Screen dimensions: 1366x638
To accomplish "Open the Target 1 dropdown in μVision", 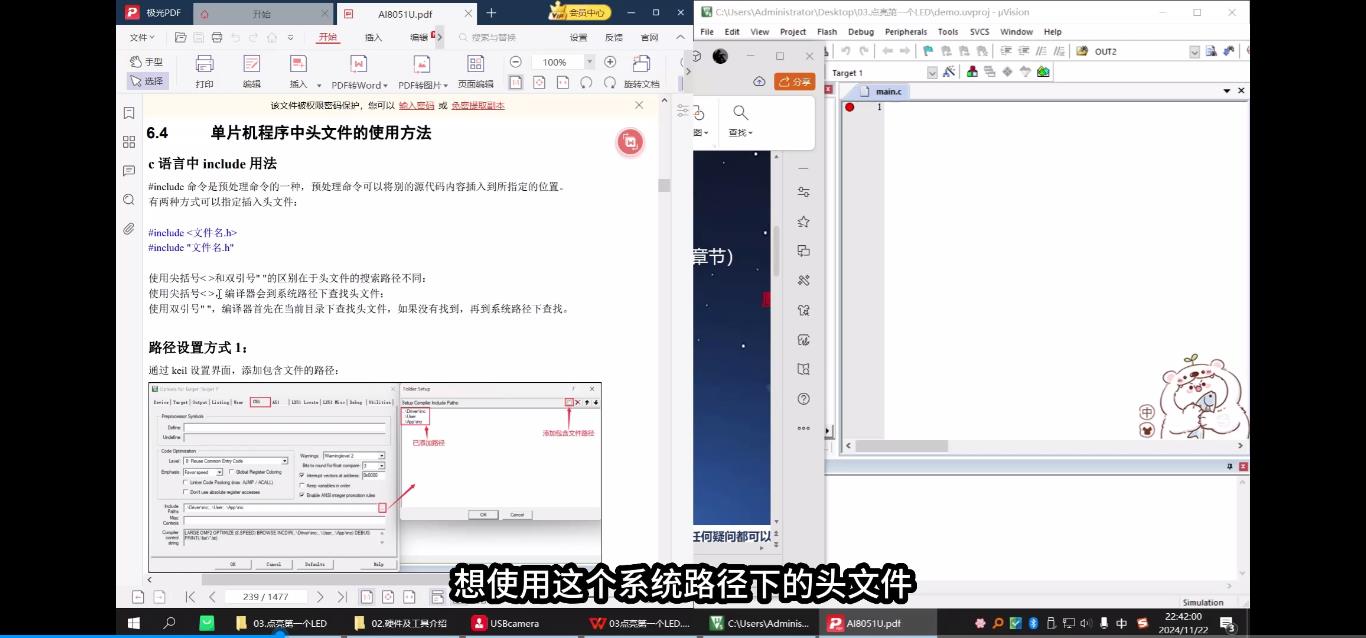I will [x=932, y=72].
